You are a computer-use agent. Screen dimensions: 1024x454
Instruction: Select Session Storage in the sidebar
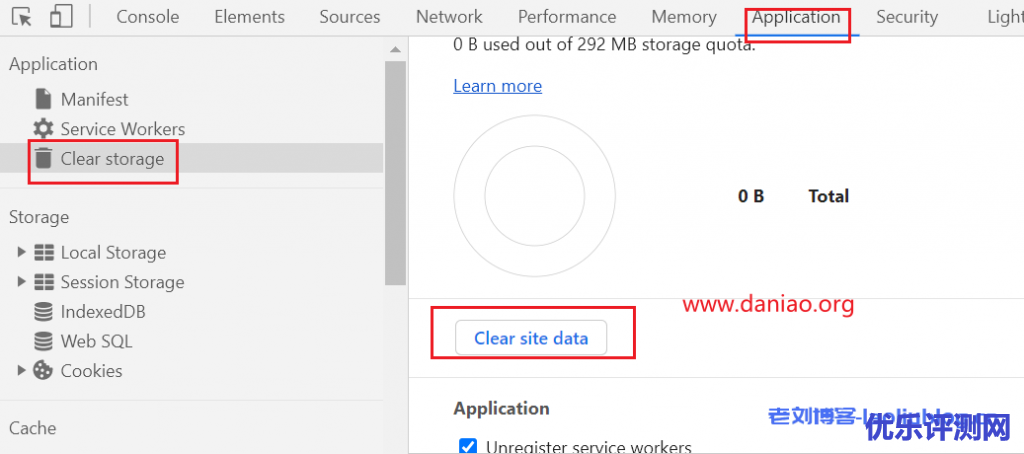coord(122,282)
